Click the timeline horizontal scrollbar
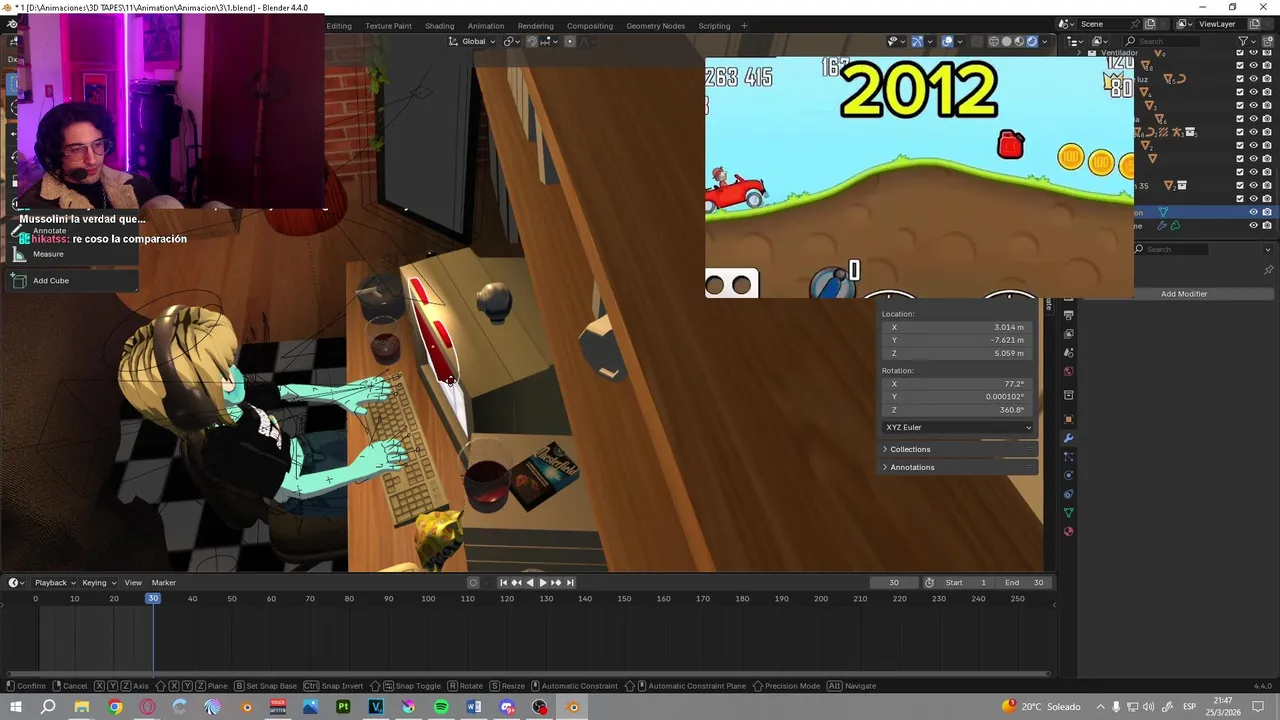 [x=528, y=674]
